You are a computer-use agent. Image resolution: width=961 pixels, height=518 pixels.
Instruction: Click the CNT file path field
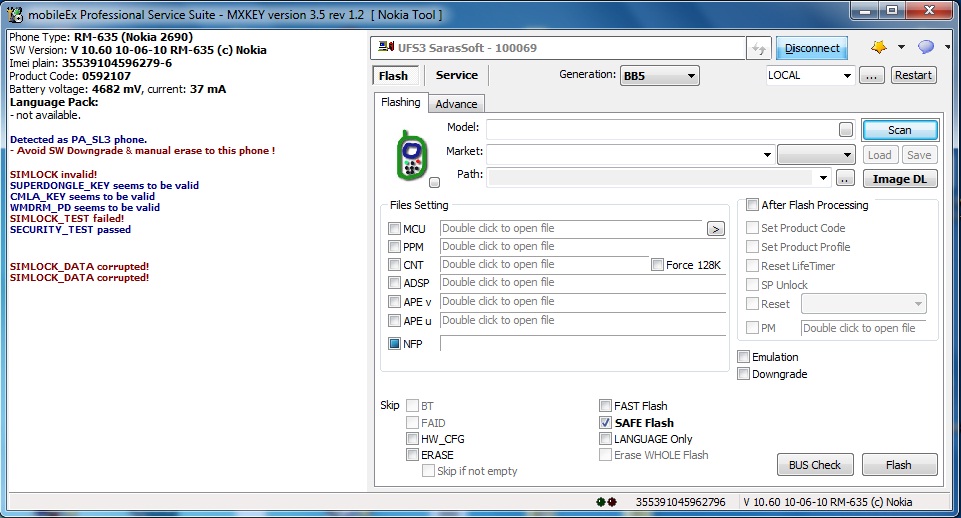coord(544,265)
